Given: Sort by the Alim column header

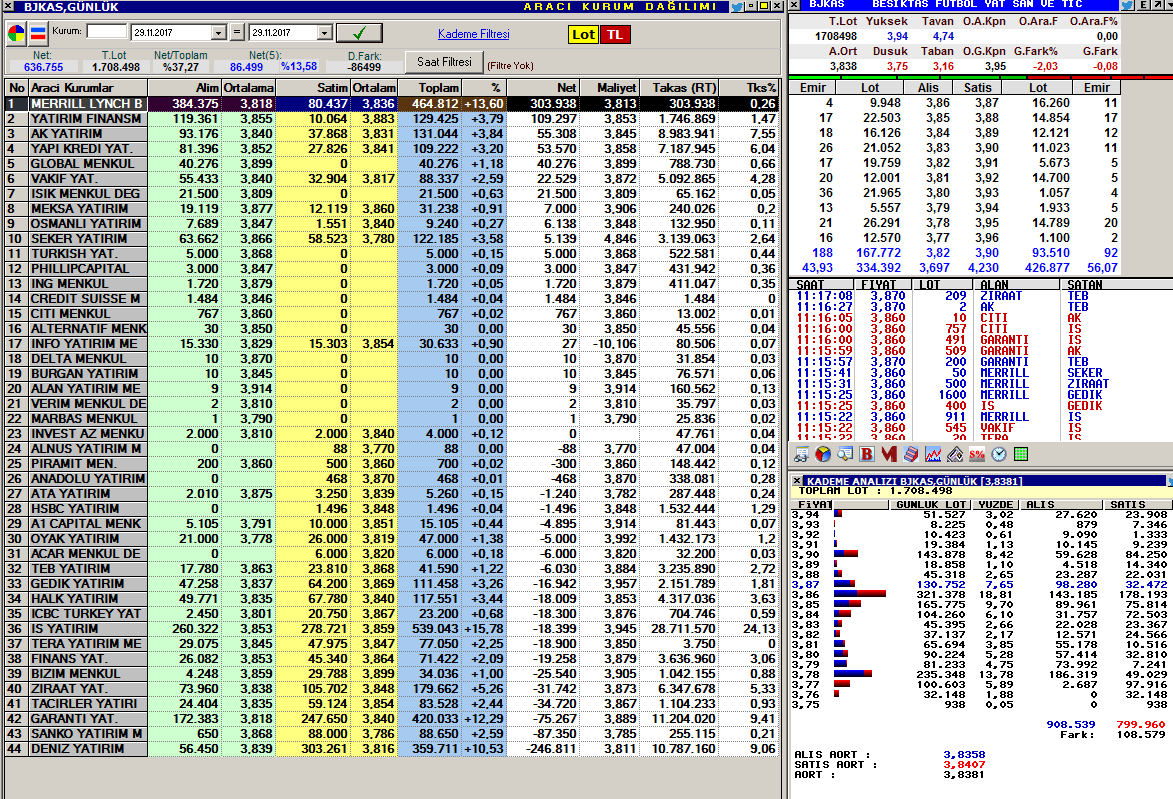Looking at the screenshot, I should tap(185, 88).
